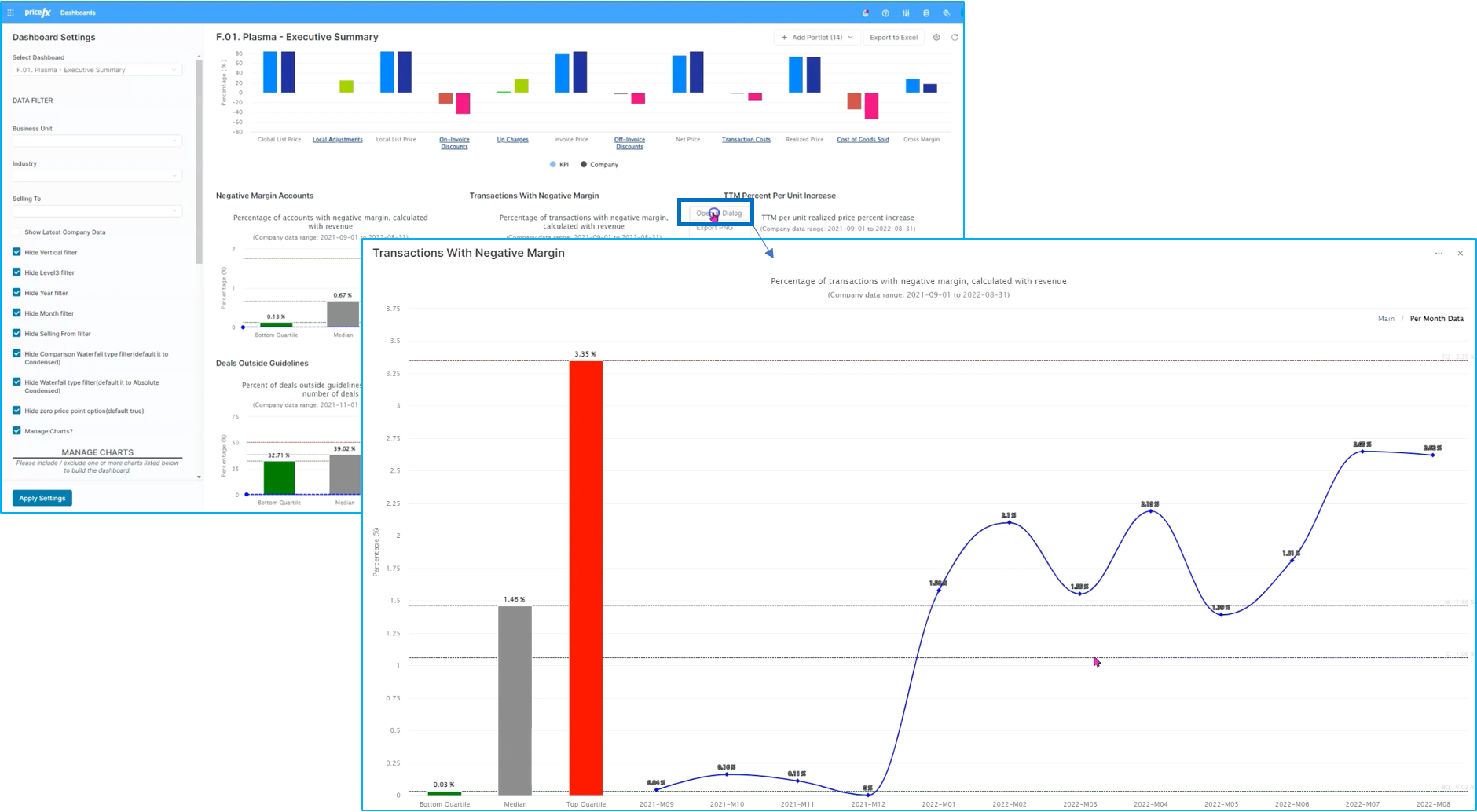The width and height of the screenshot is (1477, 812).
Task: Open the wrench tools icon
Action: [x=947, y=13]
